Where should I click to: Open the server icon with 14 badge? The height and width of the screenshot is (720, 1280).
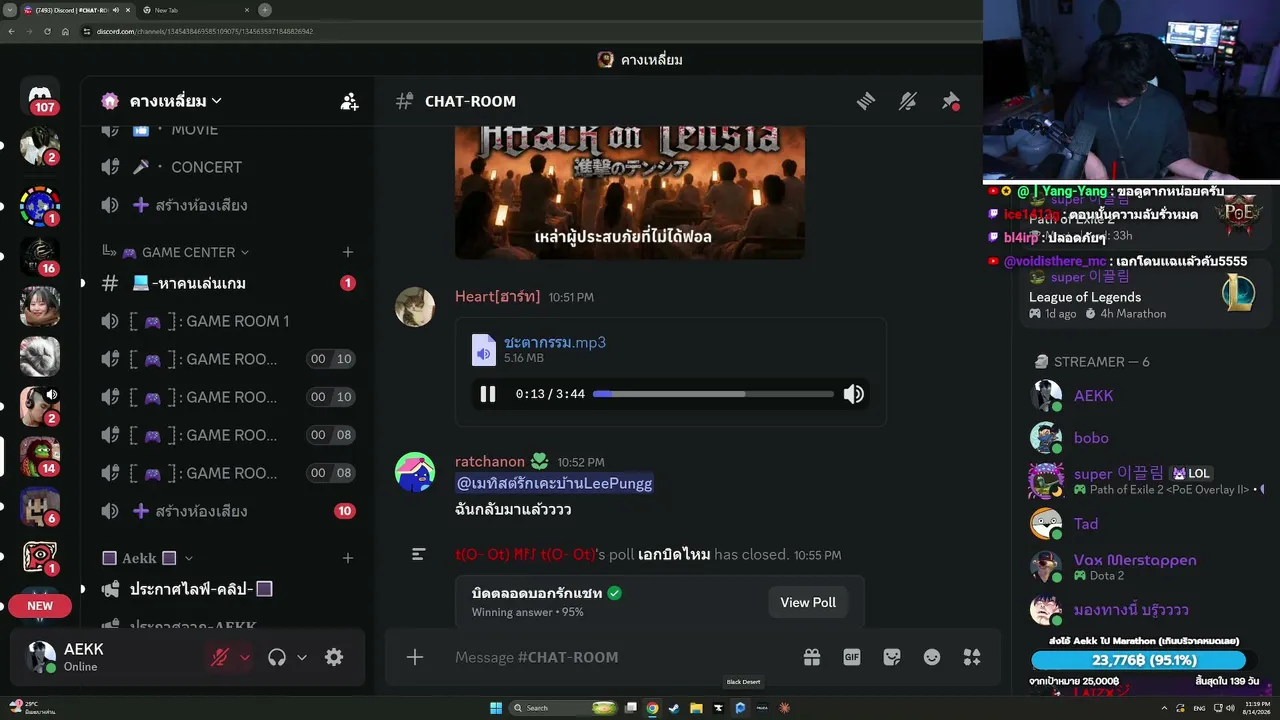tap(40, 456)
